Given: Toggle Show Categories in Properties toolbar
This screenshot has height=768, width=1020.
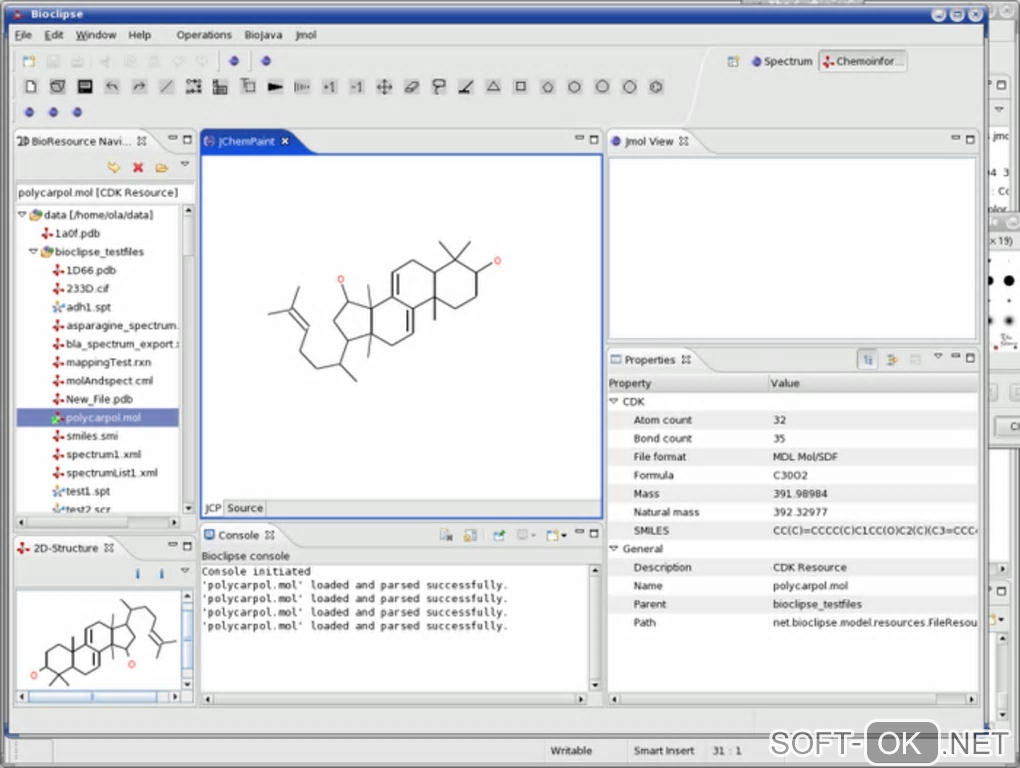Looking at the screenshot, I should 867,359.
